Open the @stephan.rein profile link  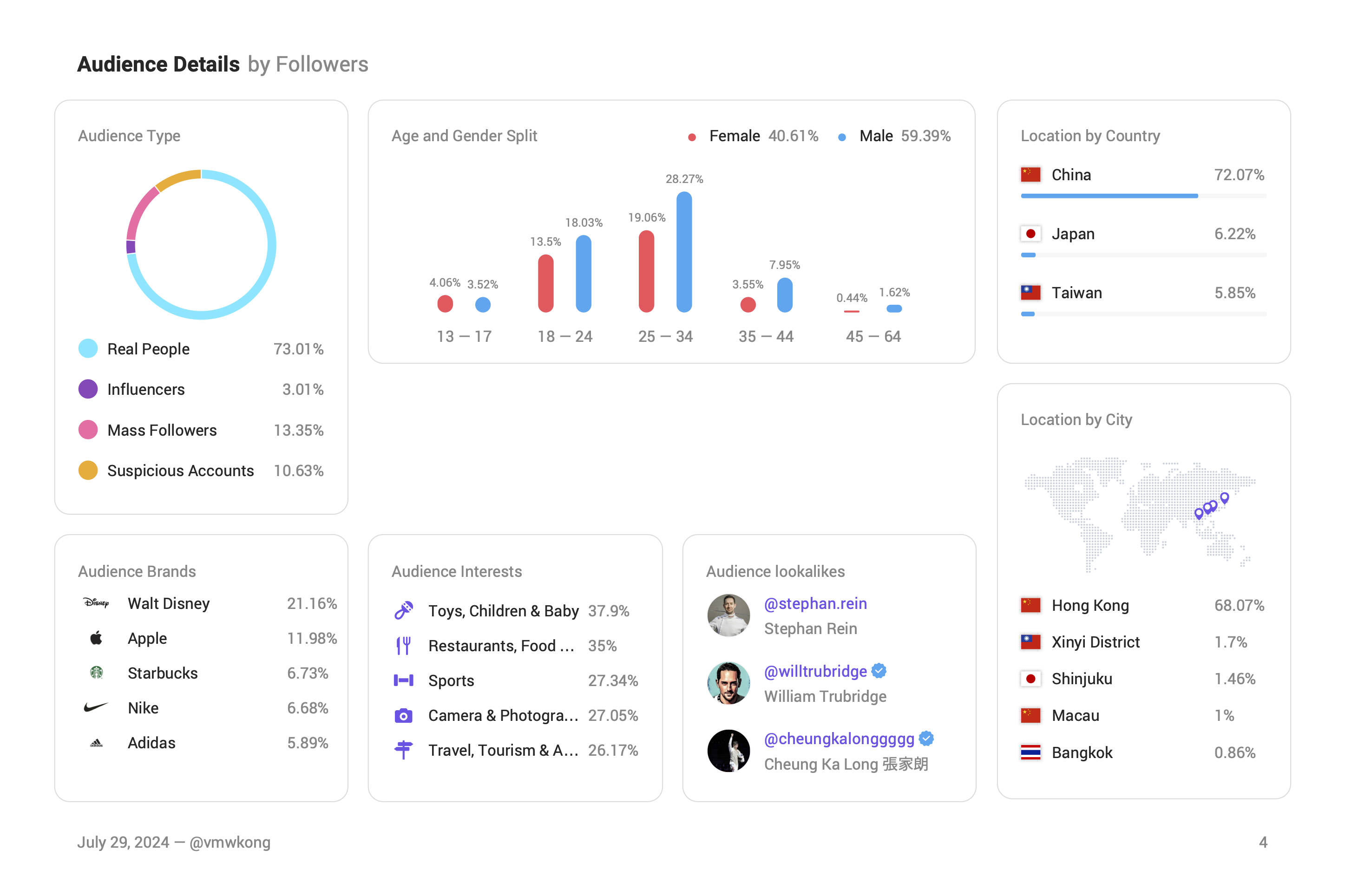tap(815, 603)
